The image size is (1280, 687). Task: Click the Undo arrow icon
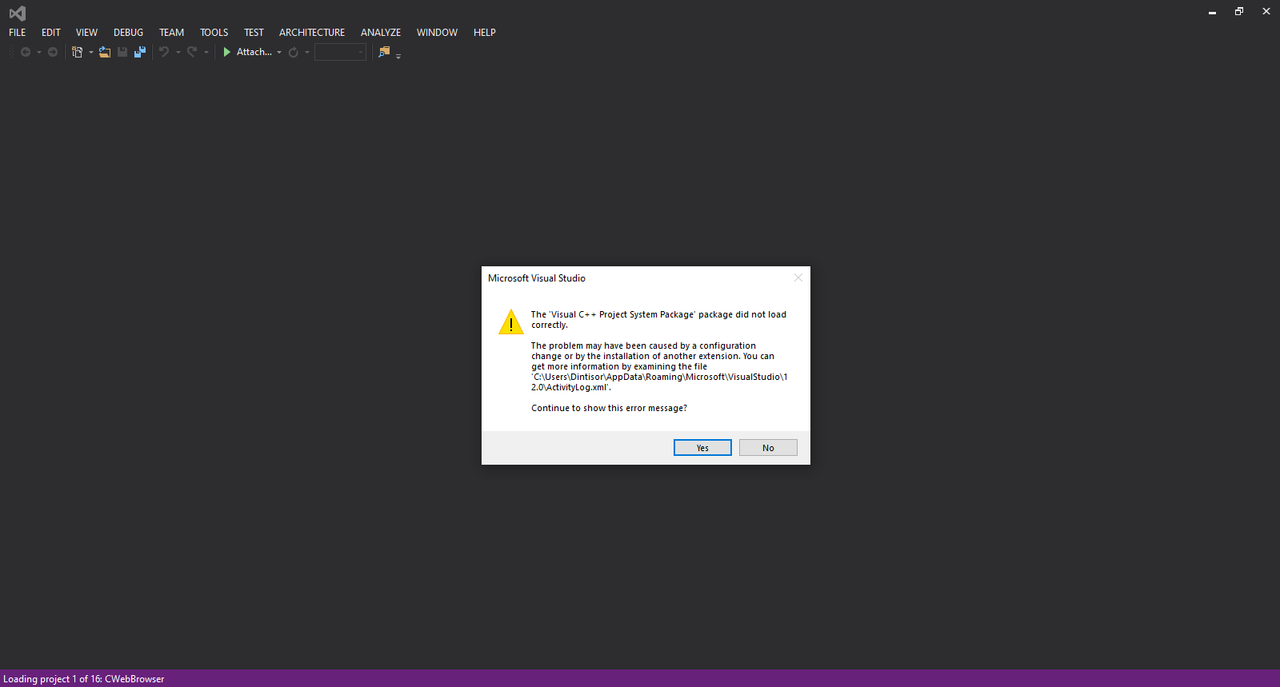(164, 52)
